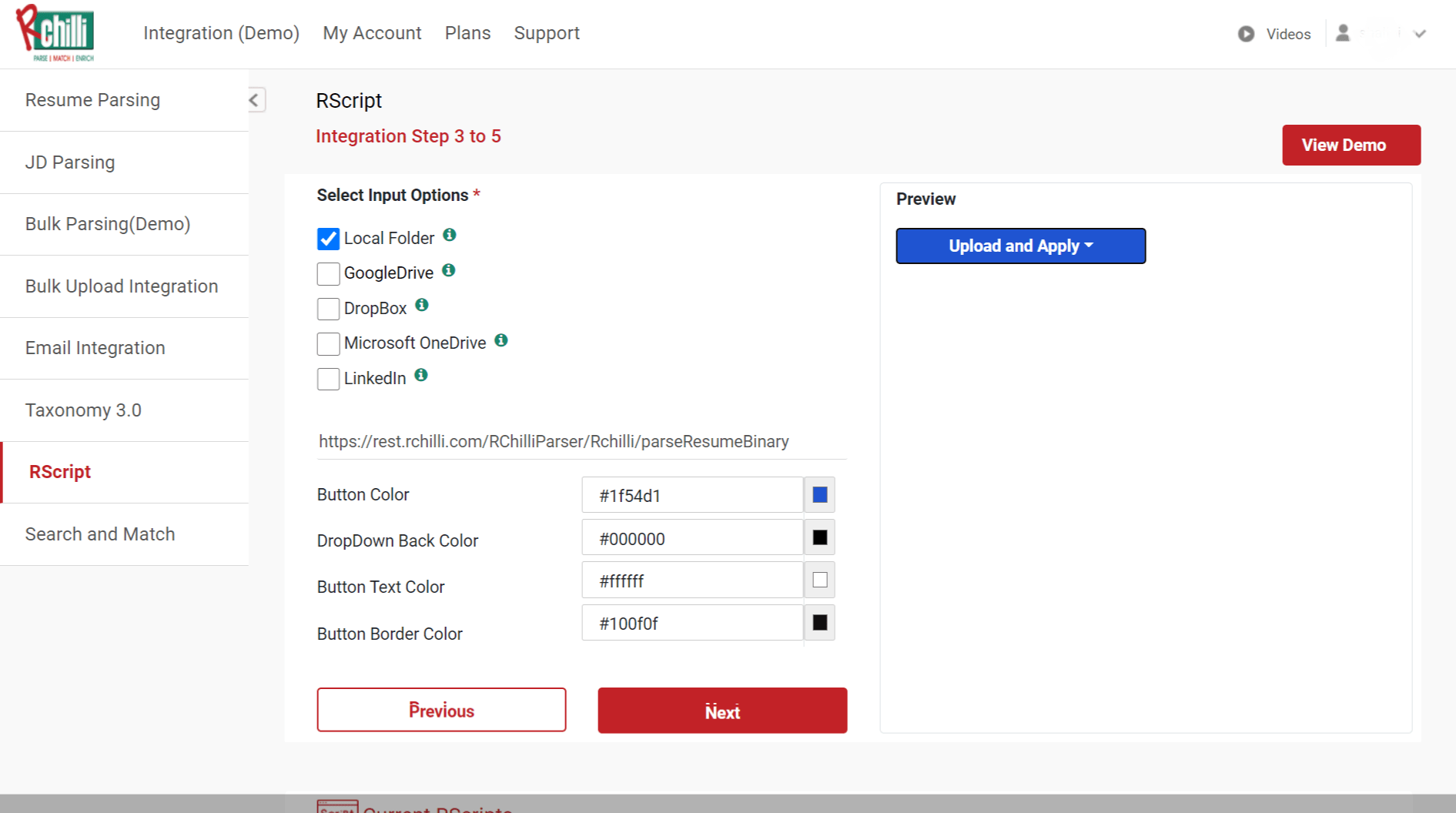Open Button Text Color white swatch
The width and height of the screenshot is (1456, 813).
pyautogui.click(x=820, y=580)
